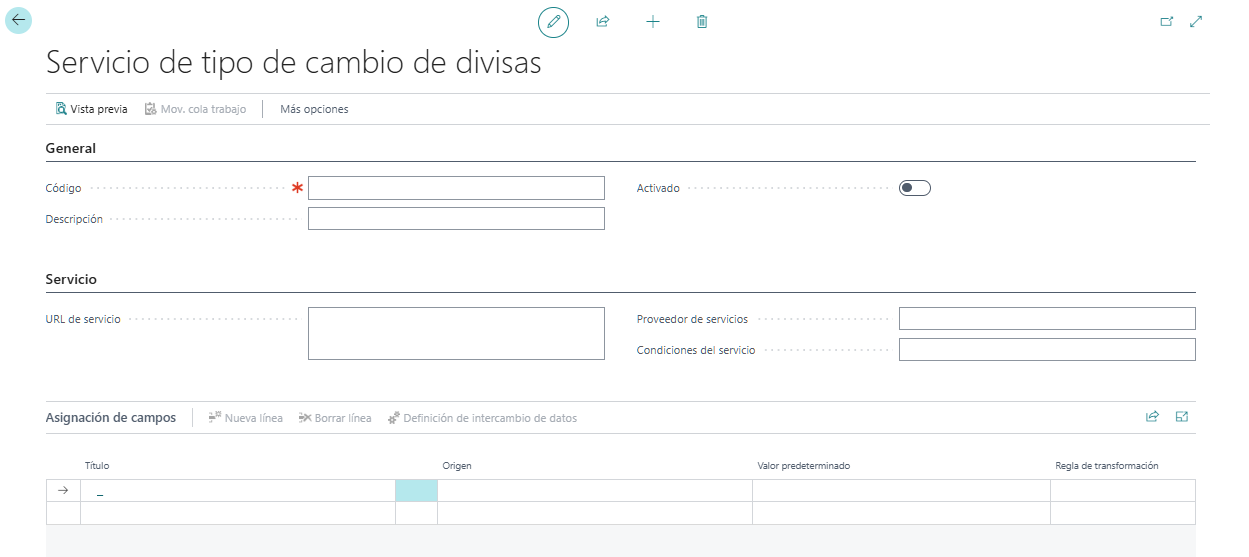Open the share icon in top toolbar
Viewport: 1249px width, 557px height.
point(603,21)
